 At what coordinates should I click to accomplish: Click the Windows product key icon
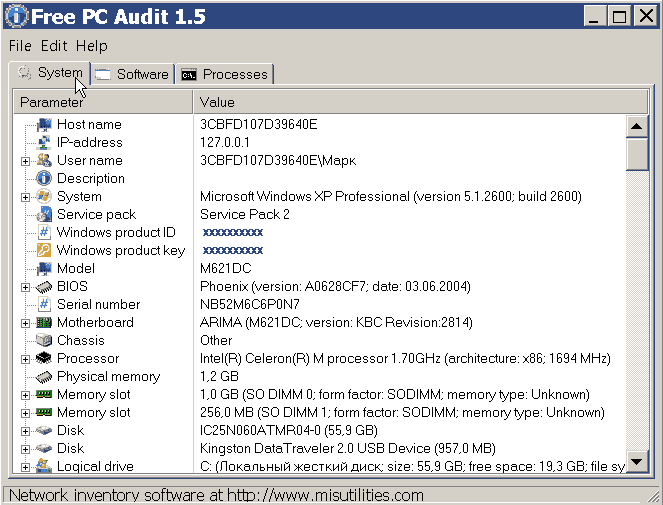(x=44, y=250)
